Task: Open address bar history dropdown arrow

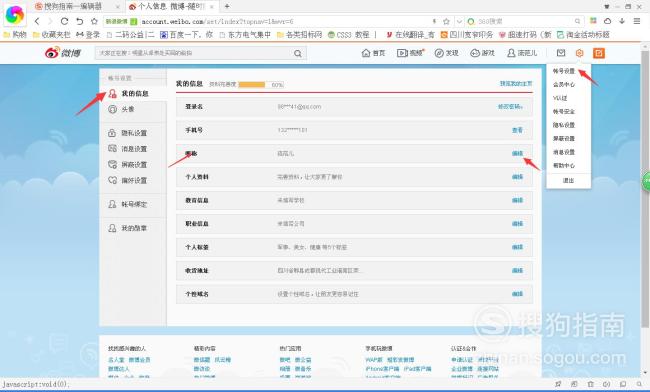Action: (x=459, y=21)
